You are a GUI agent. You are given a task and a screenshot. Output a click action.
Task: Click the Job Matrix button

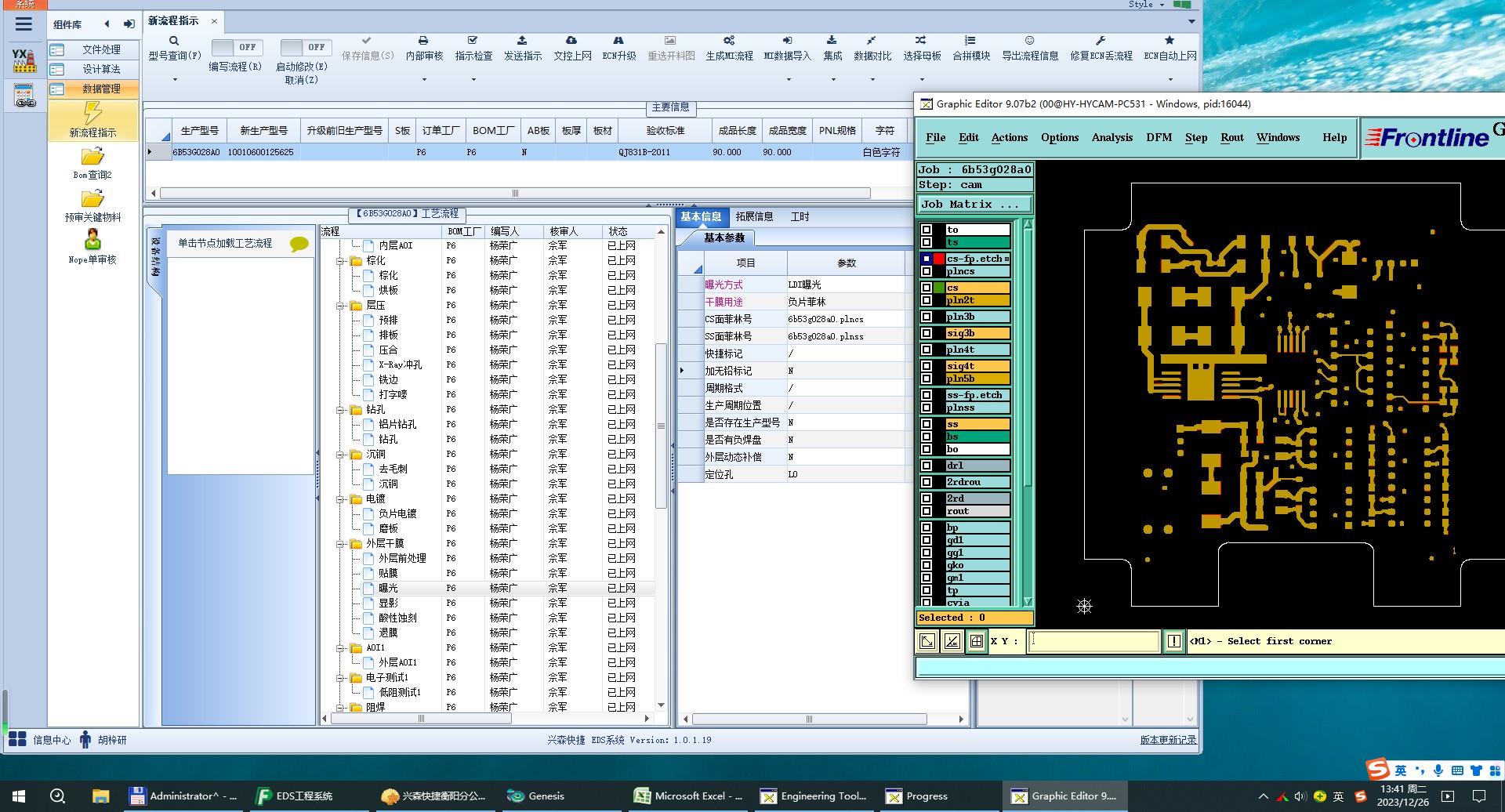click(x=974, y=205)
